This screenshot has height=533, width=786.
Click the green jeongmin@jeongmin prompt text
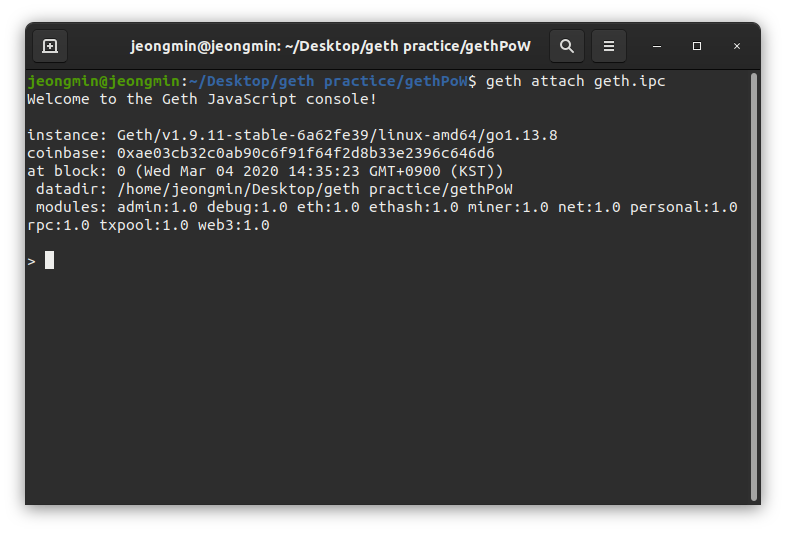(x=103, y=81)
